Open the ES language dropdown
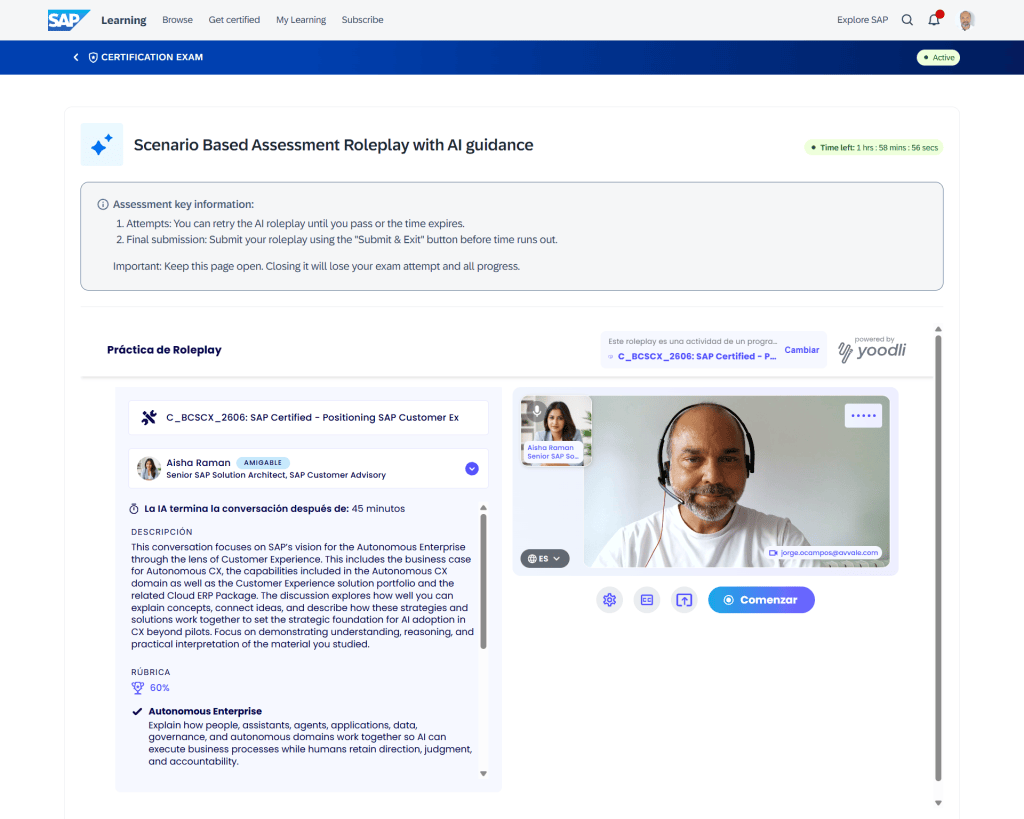The height and width of the screenshot is (819, 1024). (x=545, y=558)
